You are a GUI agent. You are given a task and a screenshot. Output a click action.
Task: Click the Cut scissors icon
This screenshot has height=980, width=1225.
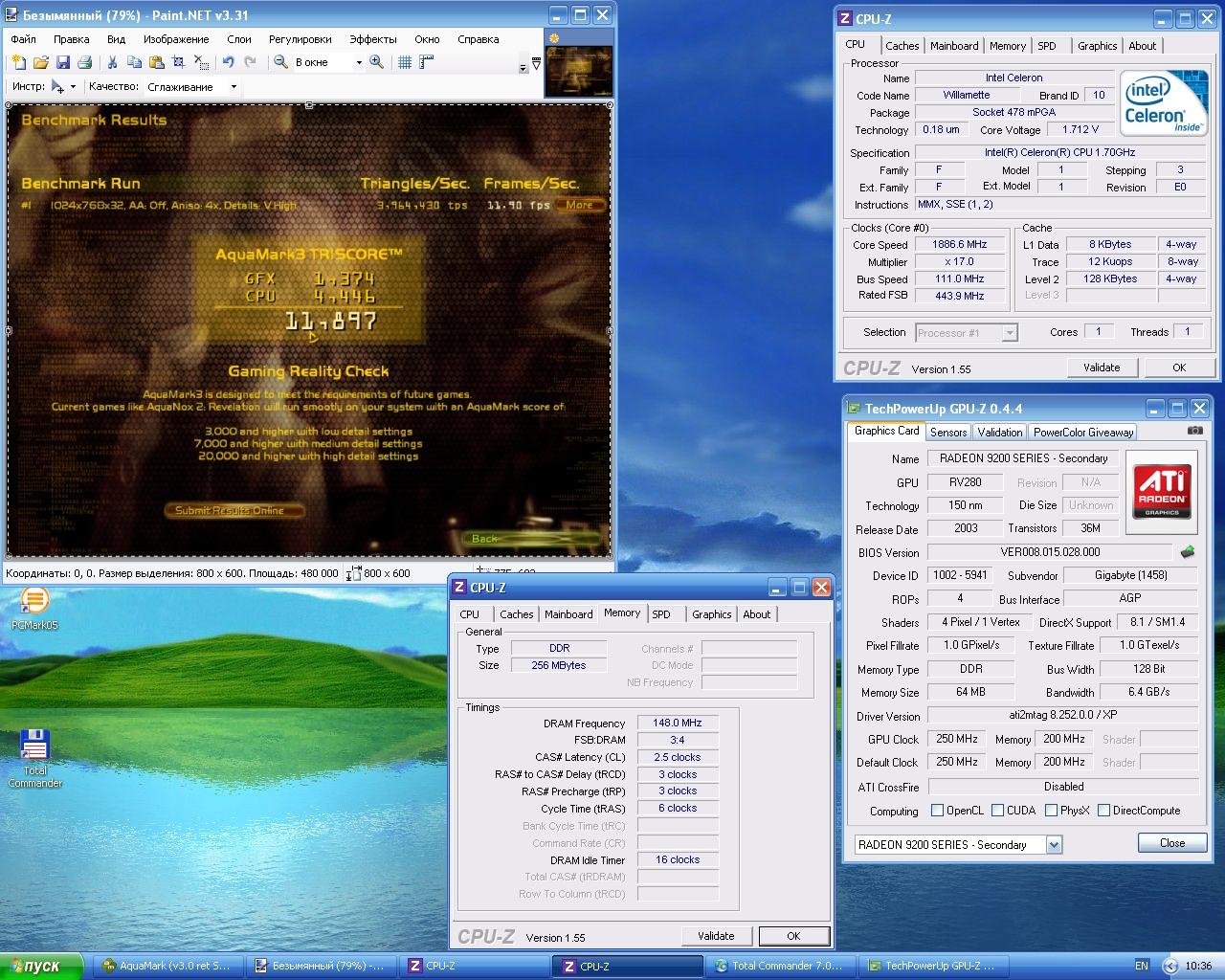coord(112,62)
